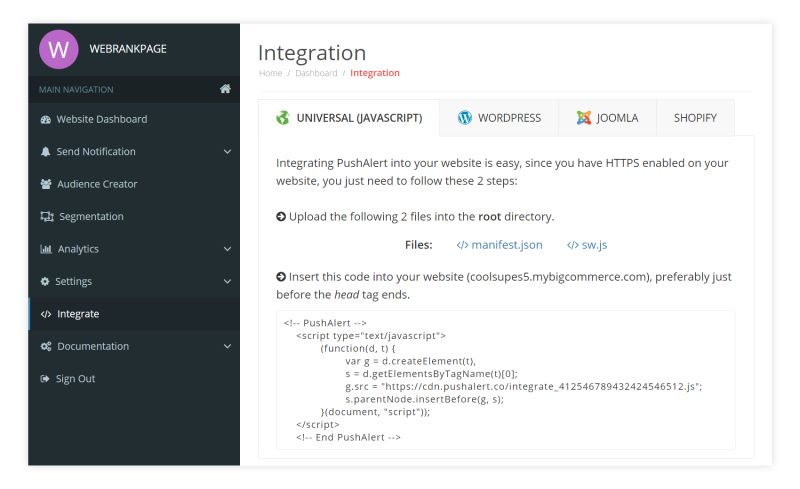
Task: Click the Home breadcrumb link
Action: pyautogui.click(x=270, y=73)
